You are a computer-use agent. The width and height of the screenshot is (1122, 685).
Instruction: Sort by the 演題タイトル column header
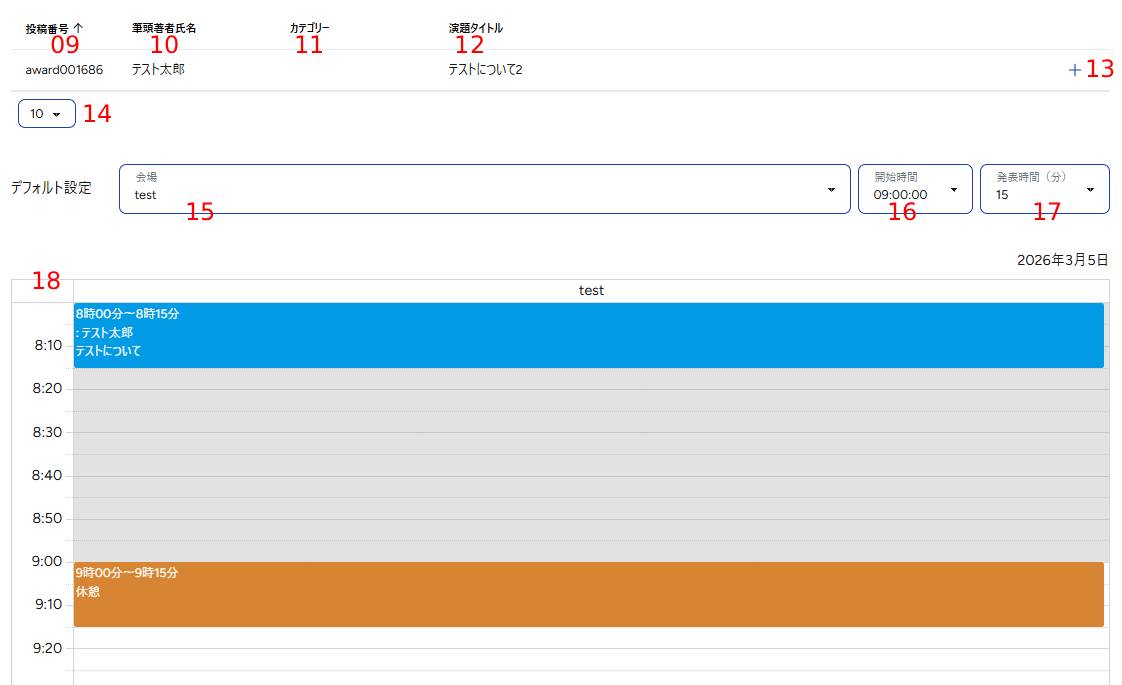pos(476,28)
